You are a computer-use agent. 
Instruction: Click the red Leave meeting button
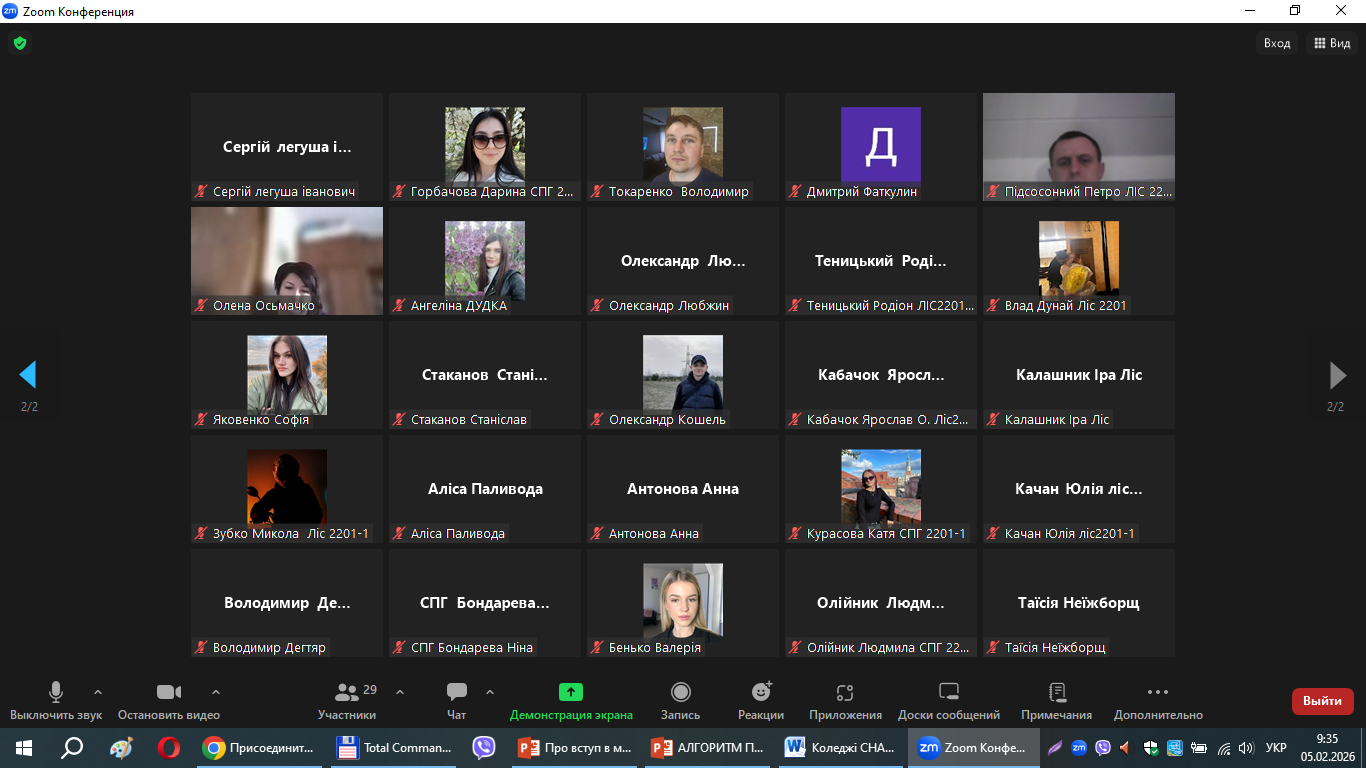[1322, 701]
